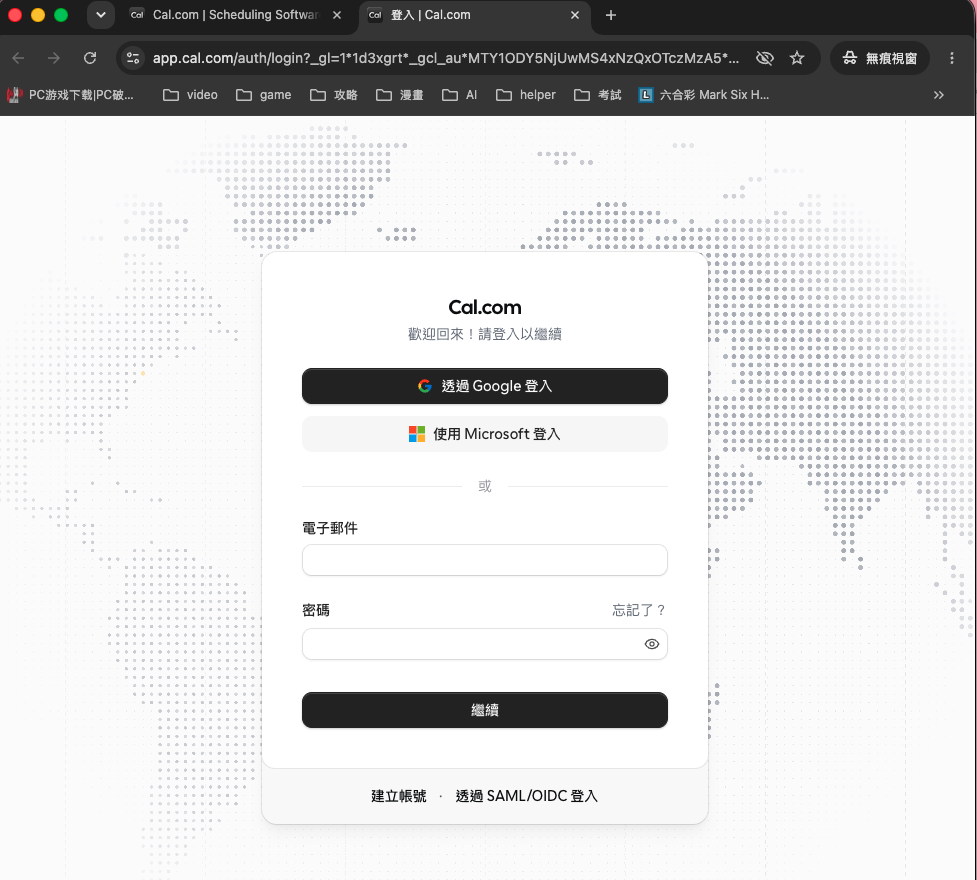
Task: Open the 六合彩 Mark Six bookmark
Action: [704, 95]
